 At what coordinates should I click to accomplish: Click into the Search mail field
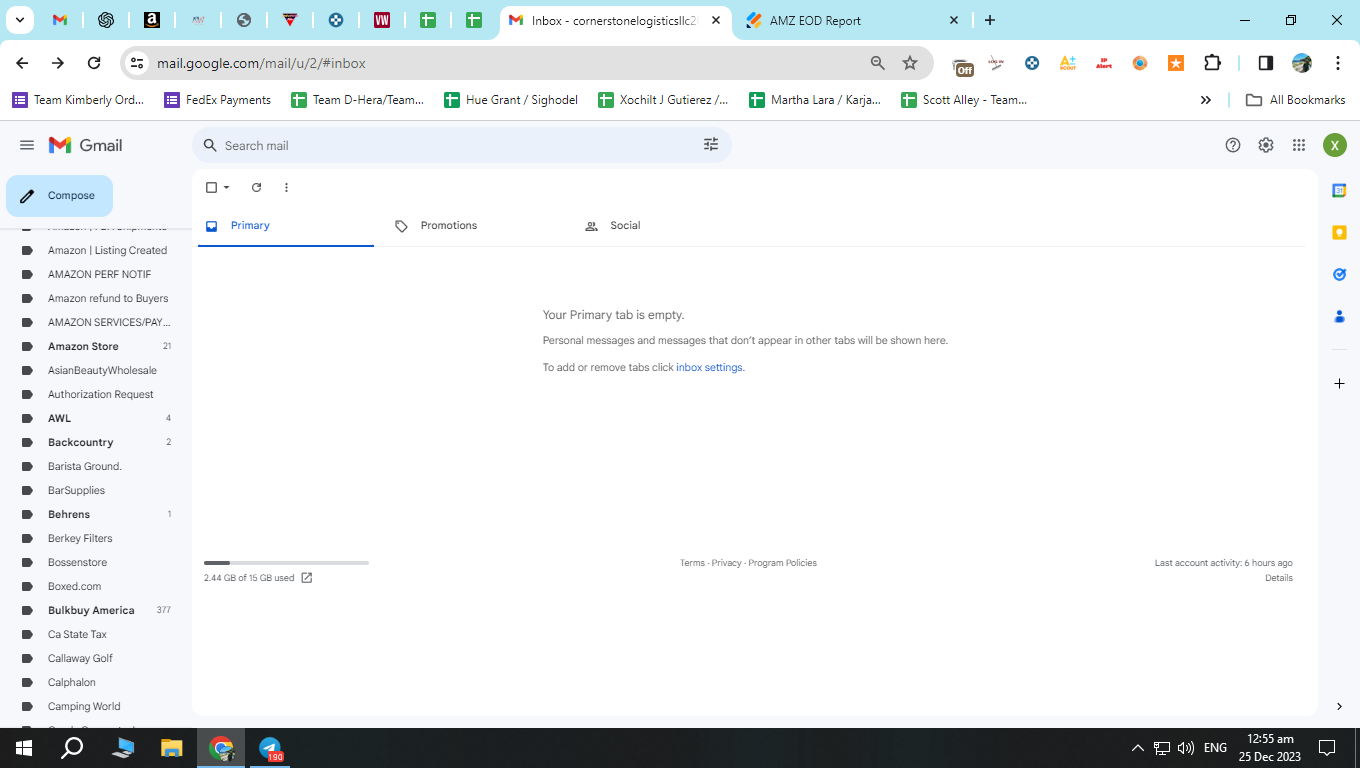pyautogui.click(x=462, y=145)
